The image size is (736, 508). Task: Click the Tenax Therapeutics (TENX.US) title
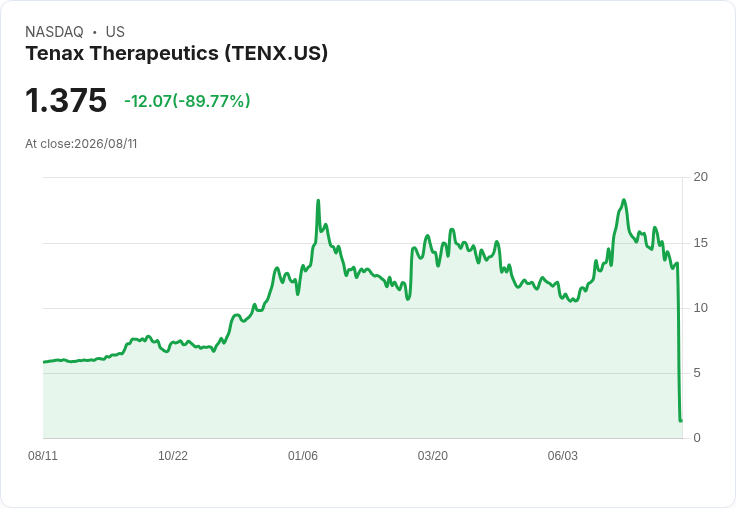176,53
